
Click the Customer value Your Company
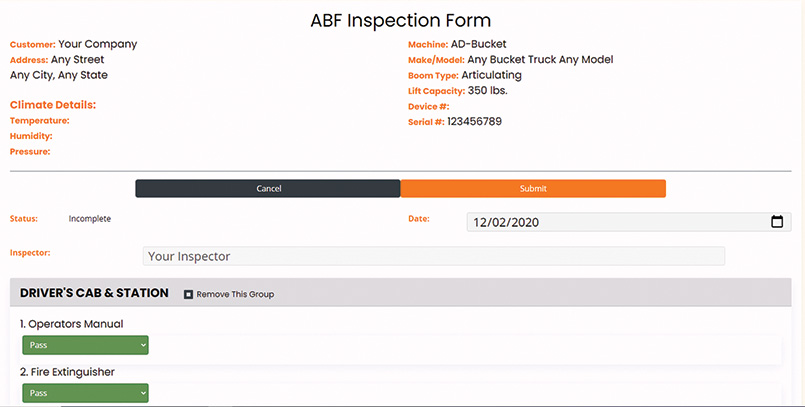98,44
